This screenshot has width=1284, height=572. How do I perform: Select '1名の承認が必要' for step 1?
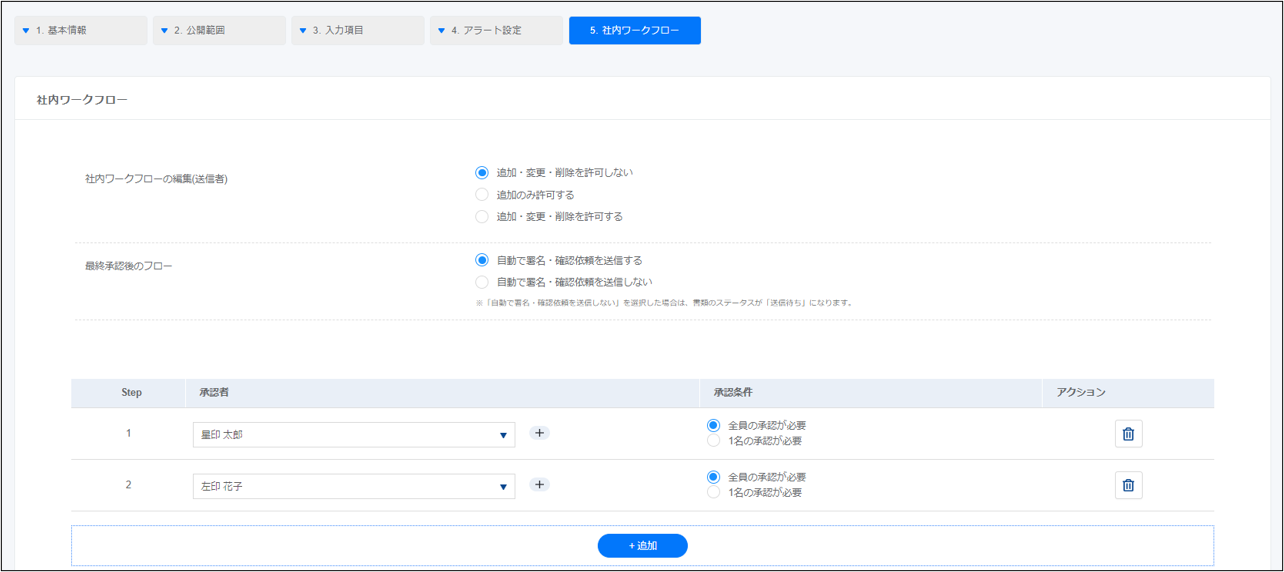click(x=713, y=440)
